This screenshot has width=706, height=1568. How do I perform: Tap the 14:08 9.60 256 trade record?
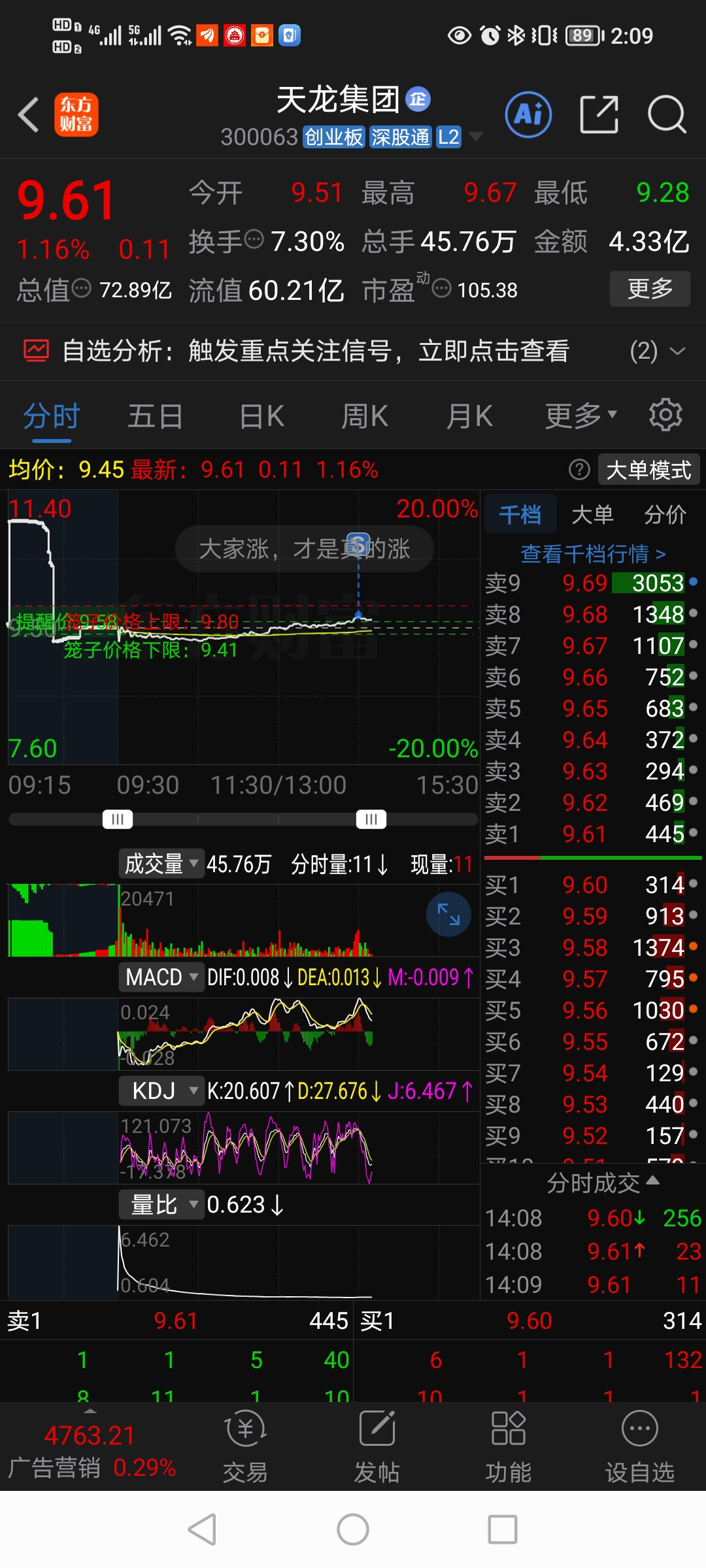[x=592, y=1218]
